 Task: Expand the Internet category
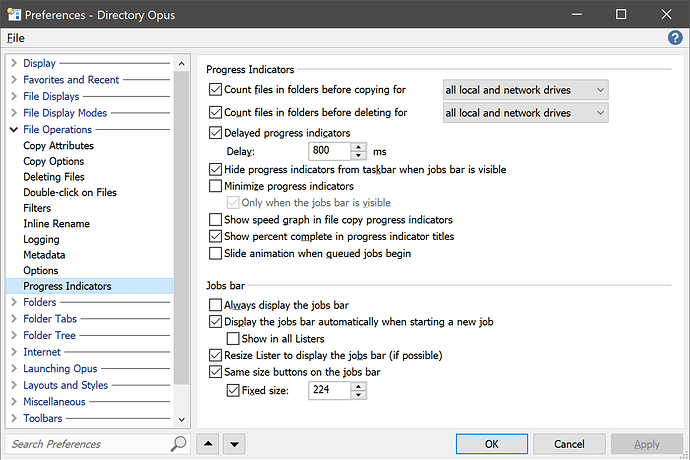[x=14, y=352]
